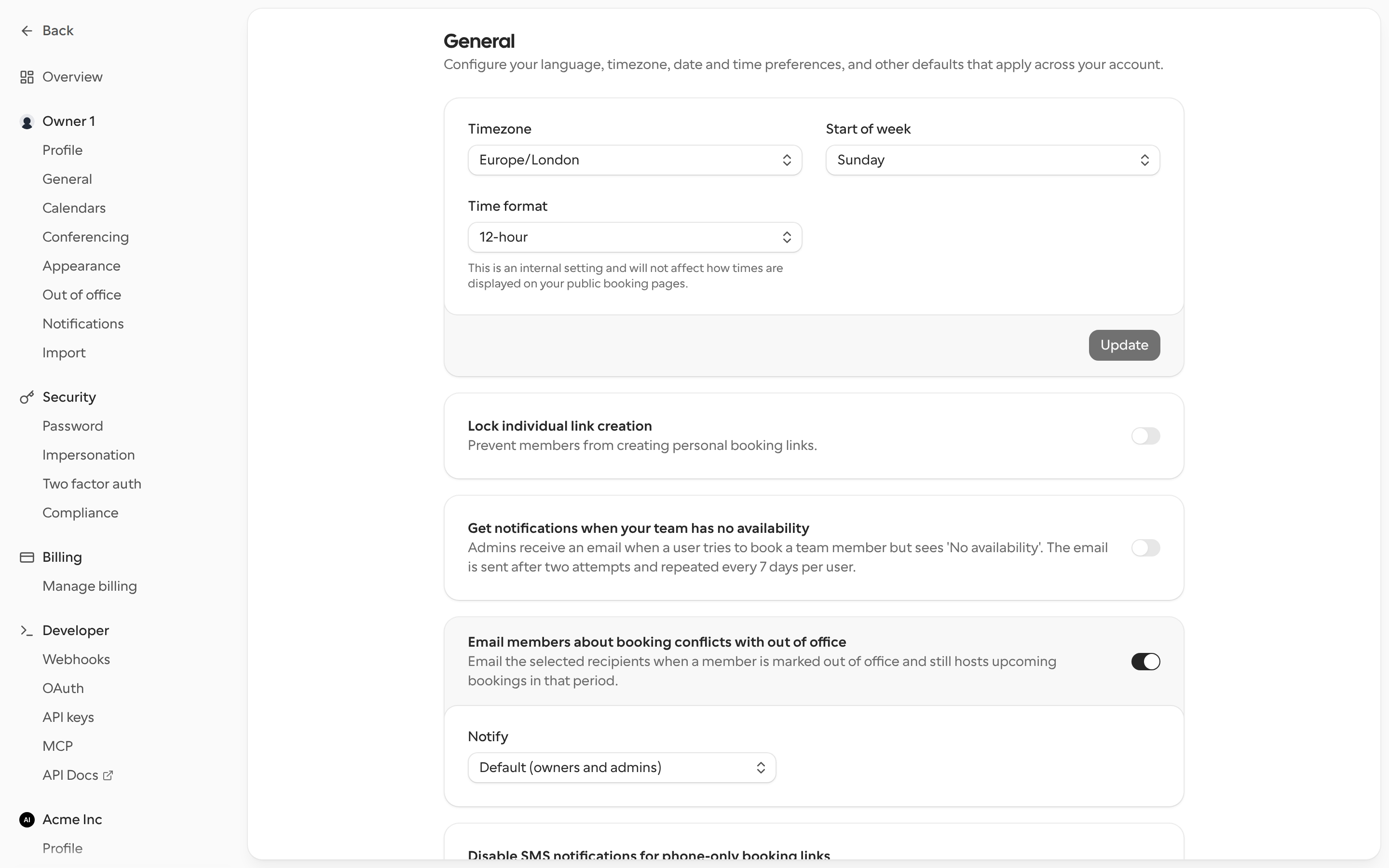The width and height of the screenshot is (1389, 868).
Task: Open Profile under Owner 1
Action: coord(63,150)
